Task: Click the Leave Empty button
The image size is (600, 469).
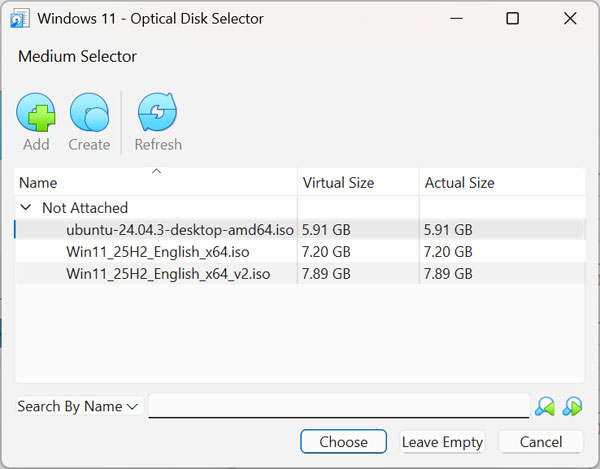Action: 442,442
